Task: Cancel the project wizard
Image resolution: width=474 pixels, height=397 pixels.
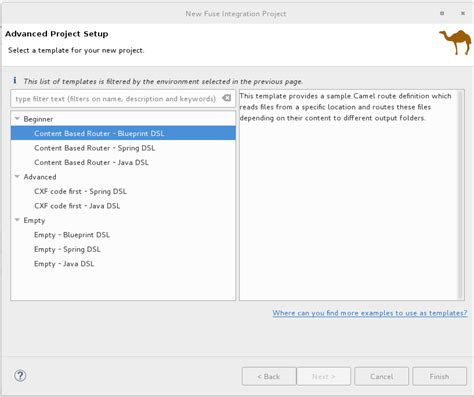Action: [x=381, y=376]
